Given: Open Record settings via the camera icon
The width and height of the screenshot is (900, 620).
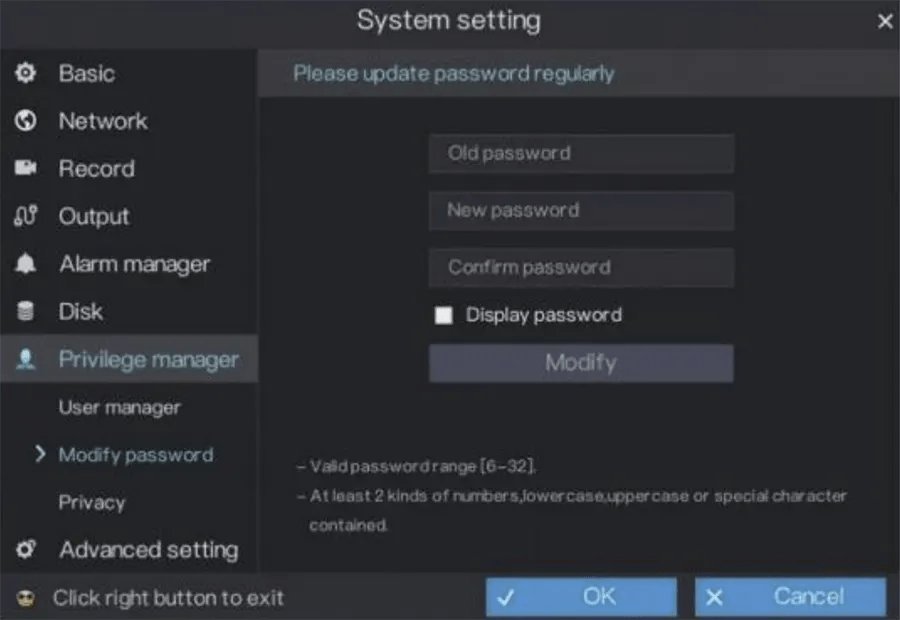Looking at the screenshot, I should (x=27, y=168).
